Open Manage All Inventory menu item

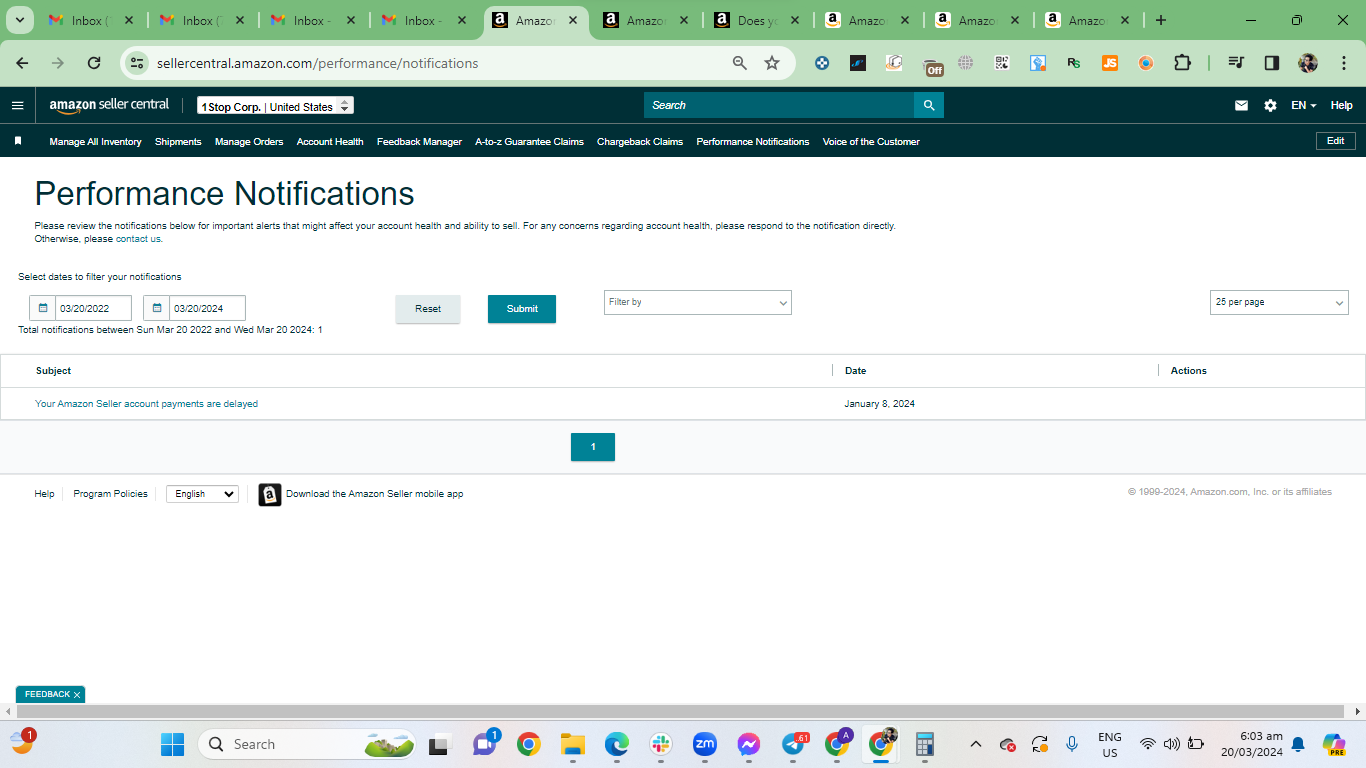95,142
